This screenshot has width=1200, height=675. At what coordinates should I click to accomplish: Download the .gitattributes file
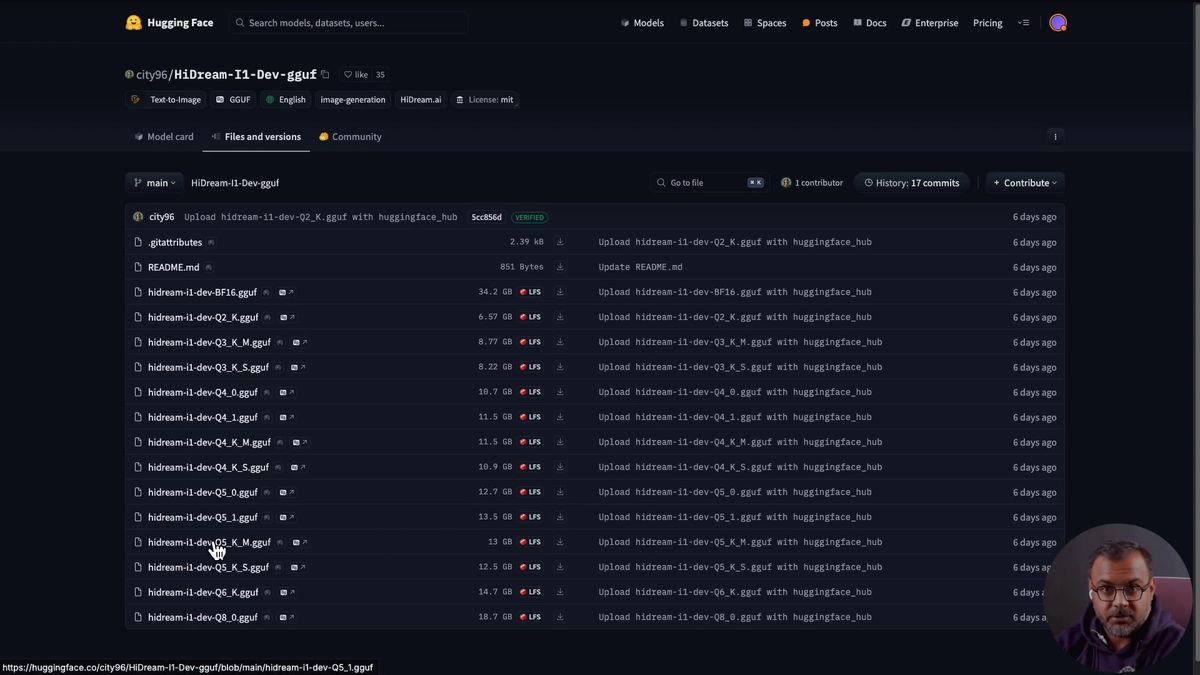[560, 242]
